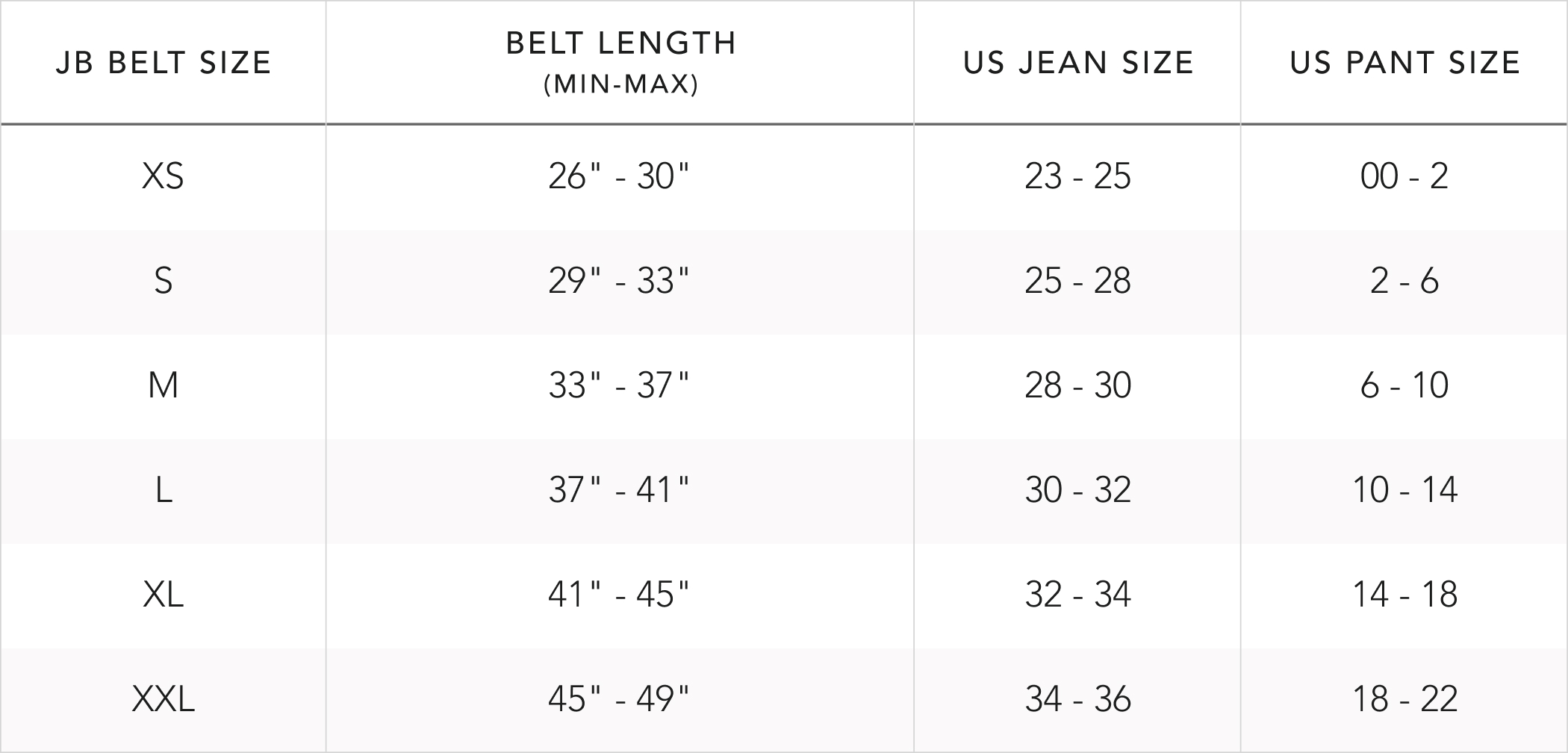This screenshot has width=1568, height=753.
Task: Click the JB BELT SIZE column header
Action: [164, 63]
